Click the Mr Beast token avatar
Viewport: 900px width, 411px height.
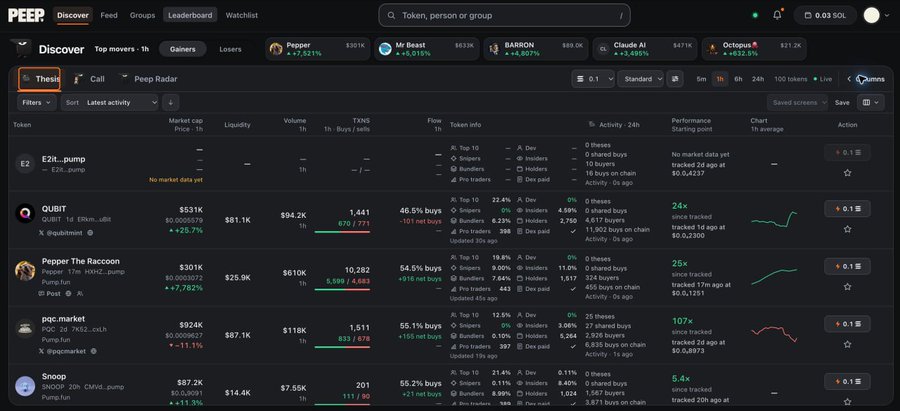385,49
